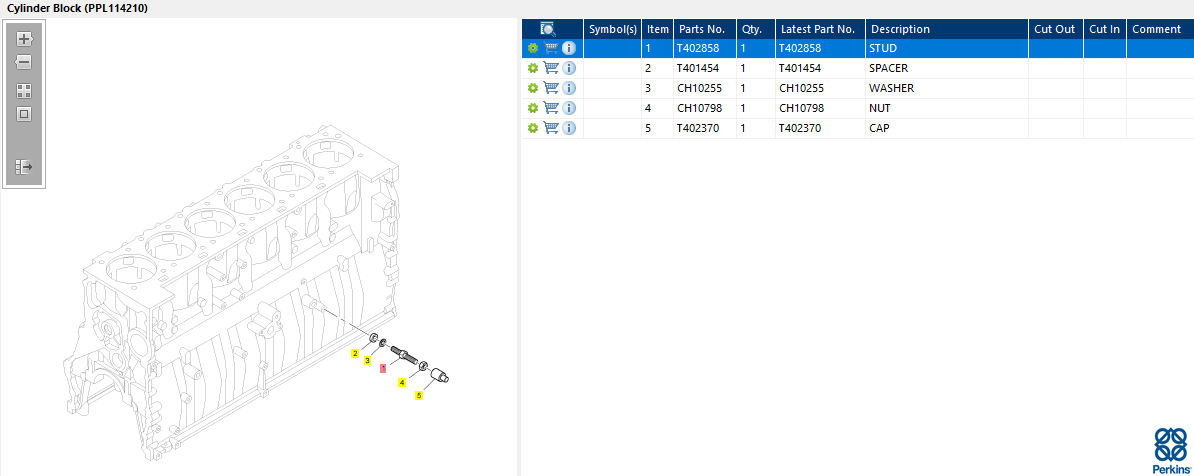The height and width of the screenshot is (476, 1194).
Task: Click green gear icon for CAP row
Action: pos(532,128)
